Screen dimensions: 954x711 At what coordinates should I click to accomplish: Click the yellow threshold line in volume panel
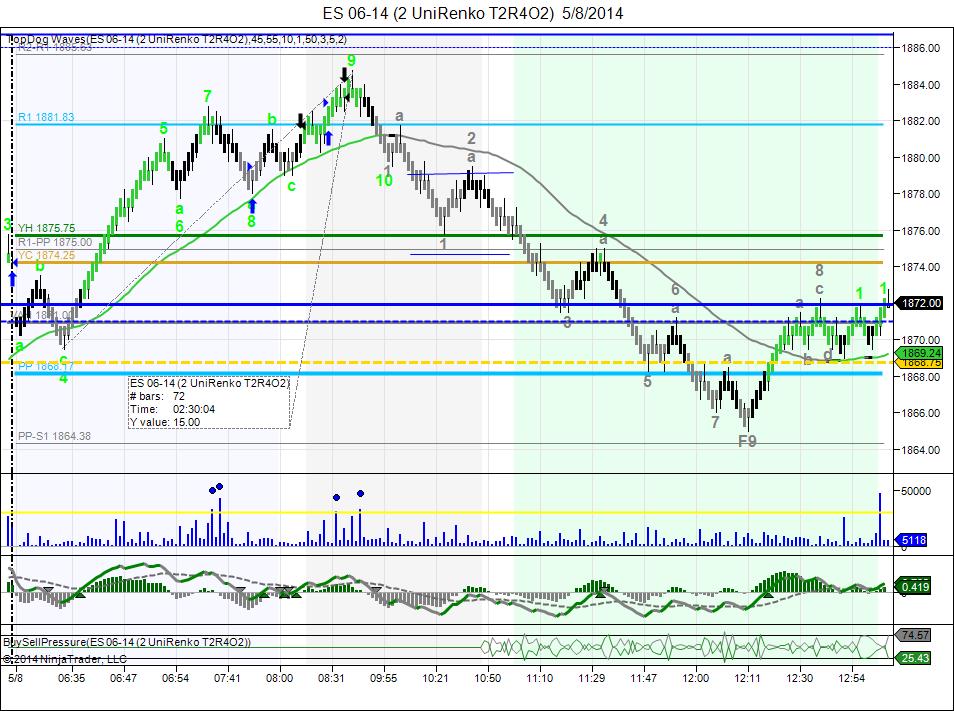(x=447, y=513)
